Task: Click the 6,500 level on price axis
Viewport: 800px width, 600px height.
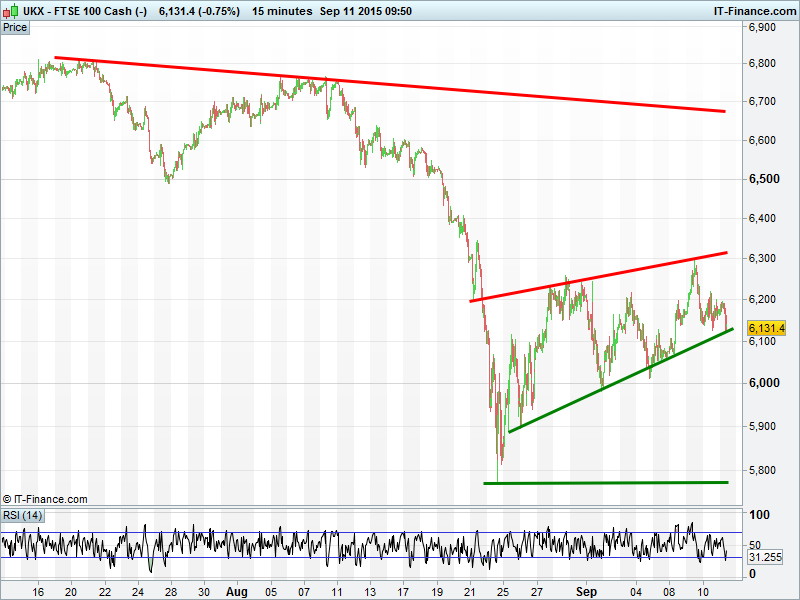Action: click(x=765, y=179)
